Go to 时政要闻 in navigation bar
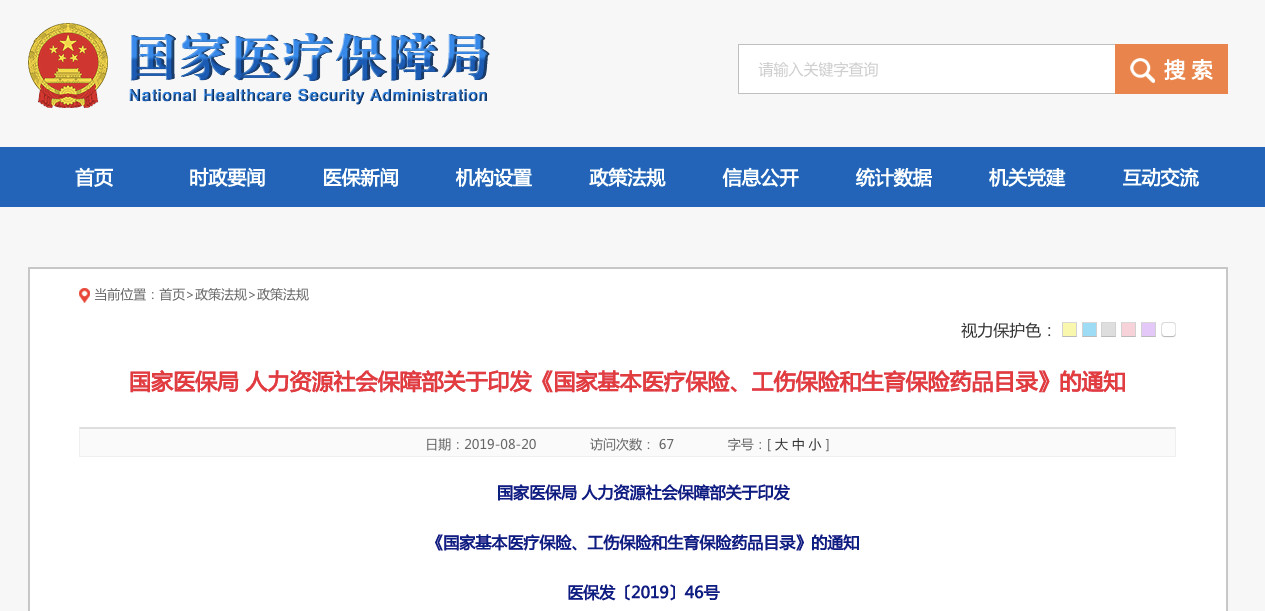1265x611 pixels. click(227, 178)
